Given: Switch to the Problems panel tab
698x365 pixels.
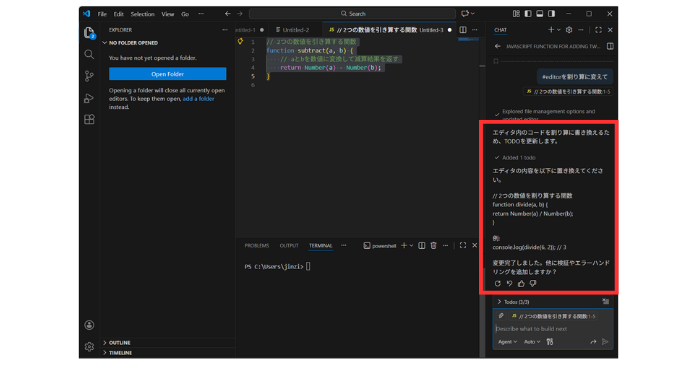Looking at the screenshot, I should pyautogui.click(x=257, y=246).
